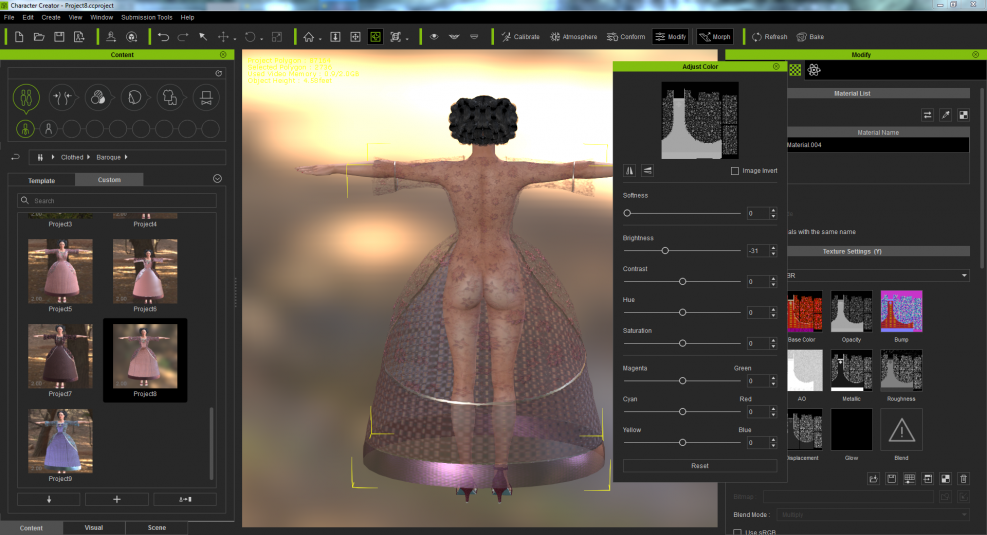Click the Reset button in Adjust Color
The image size is (987, 535).
(699, 466)
